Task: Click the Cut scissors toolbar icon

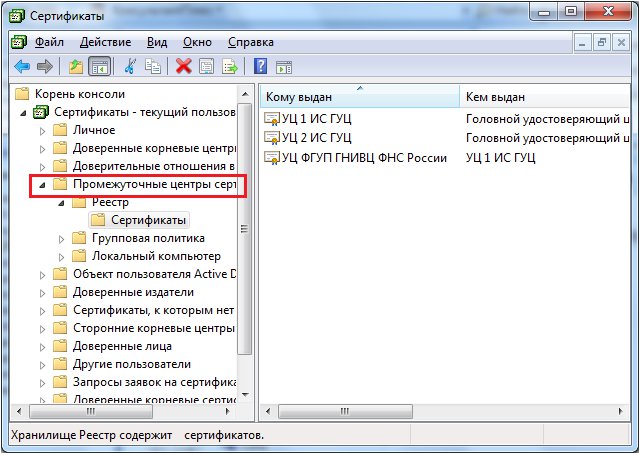Action: tap(130, 67)
